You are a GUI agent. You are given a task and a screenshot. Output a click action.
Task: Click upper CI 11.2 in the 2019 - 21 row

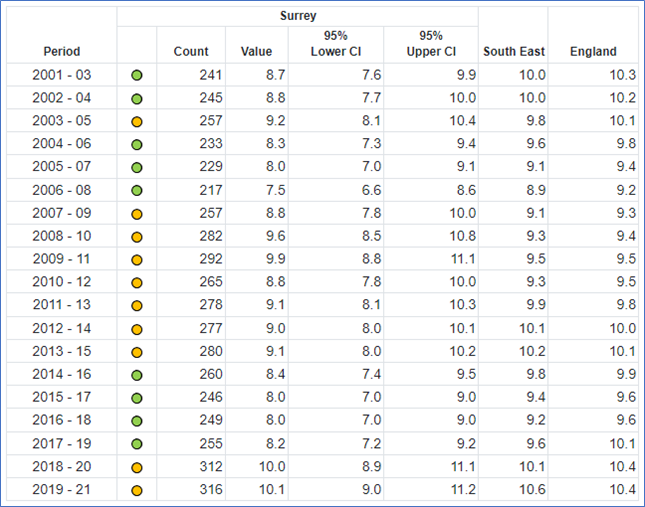coord(463,489)
